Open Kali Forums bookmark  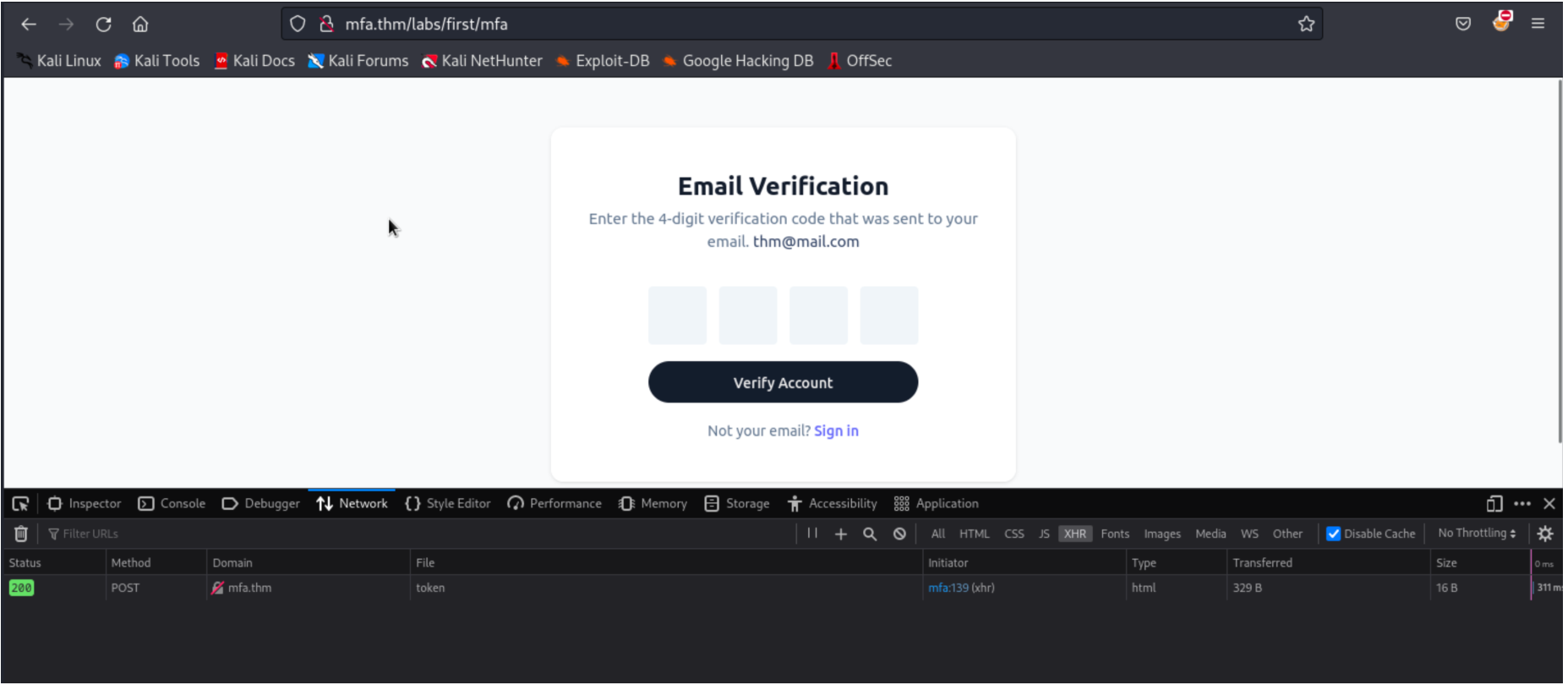pos(358,61)
